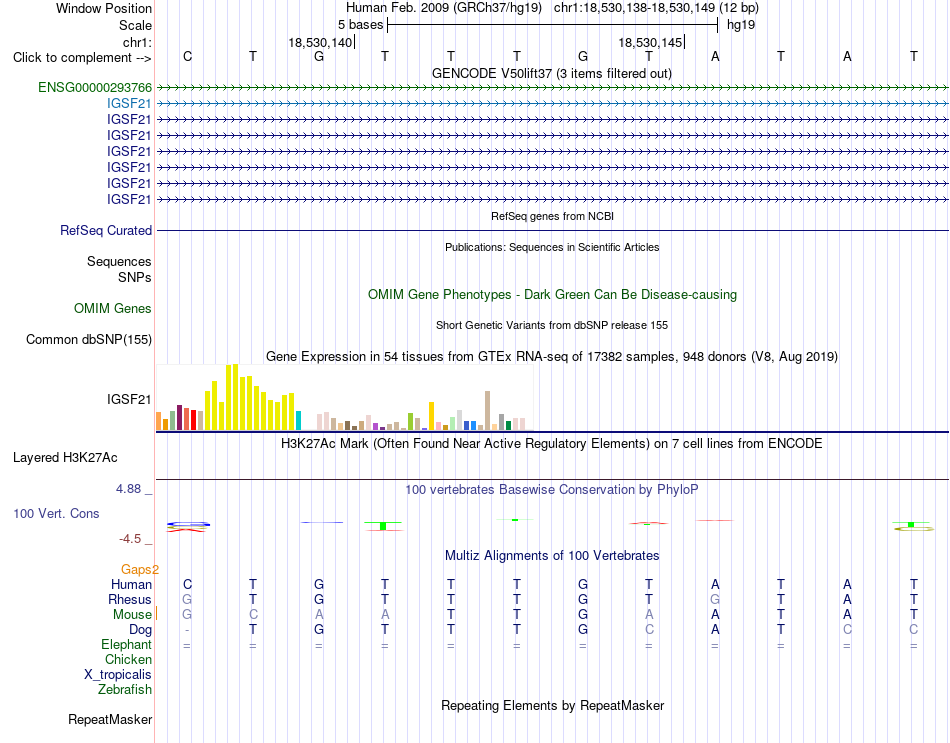Open the 100 Vert. Cons track label
This screenshot has height=743, width=950.
(56, 513)
